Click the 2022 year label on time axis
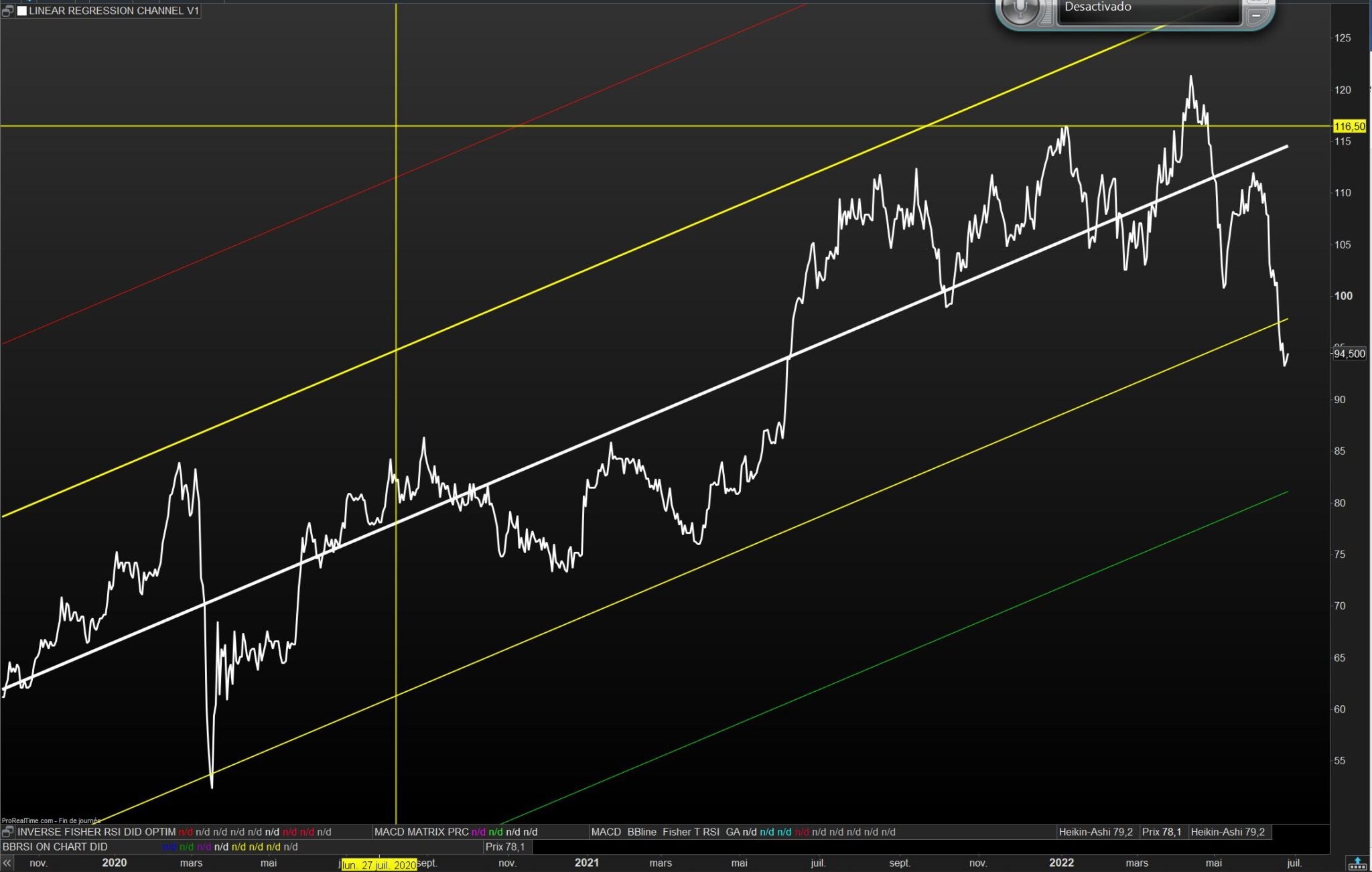 coord(1061,863)
